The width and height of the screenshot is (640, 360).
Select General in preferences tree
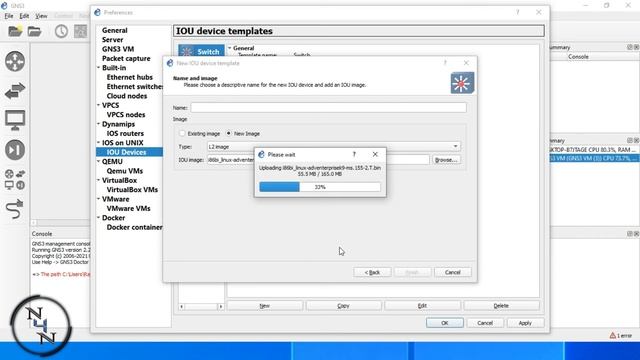pyautogui.click(x=115, y=30)
